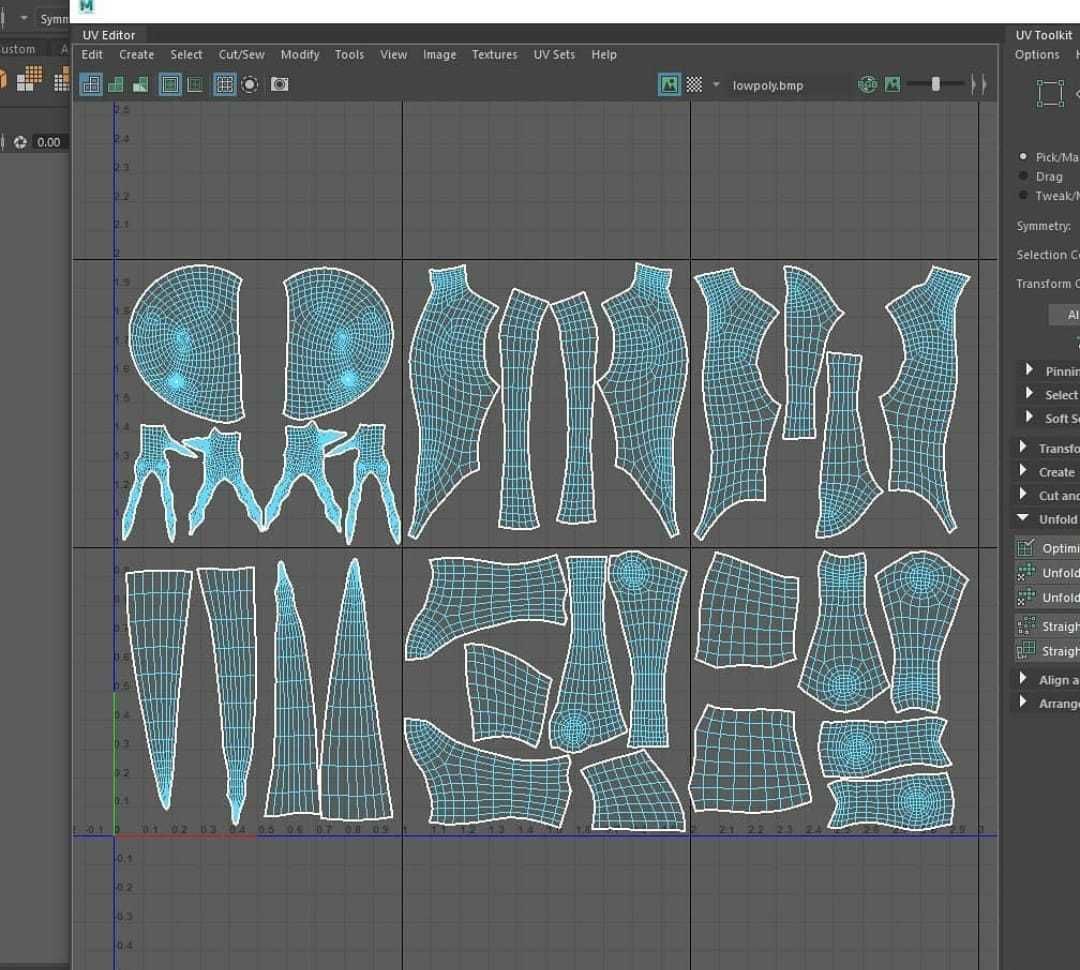The width and height of the screenshot is (1080, 970).
Task: Open the Tools menu
Action: click(349, 54)
